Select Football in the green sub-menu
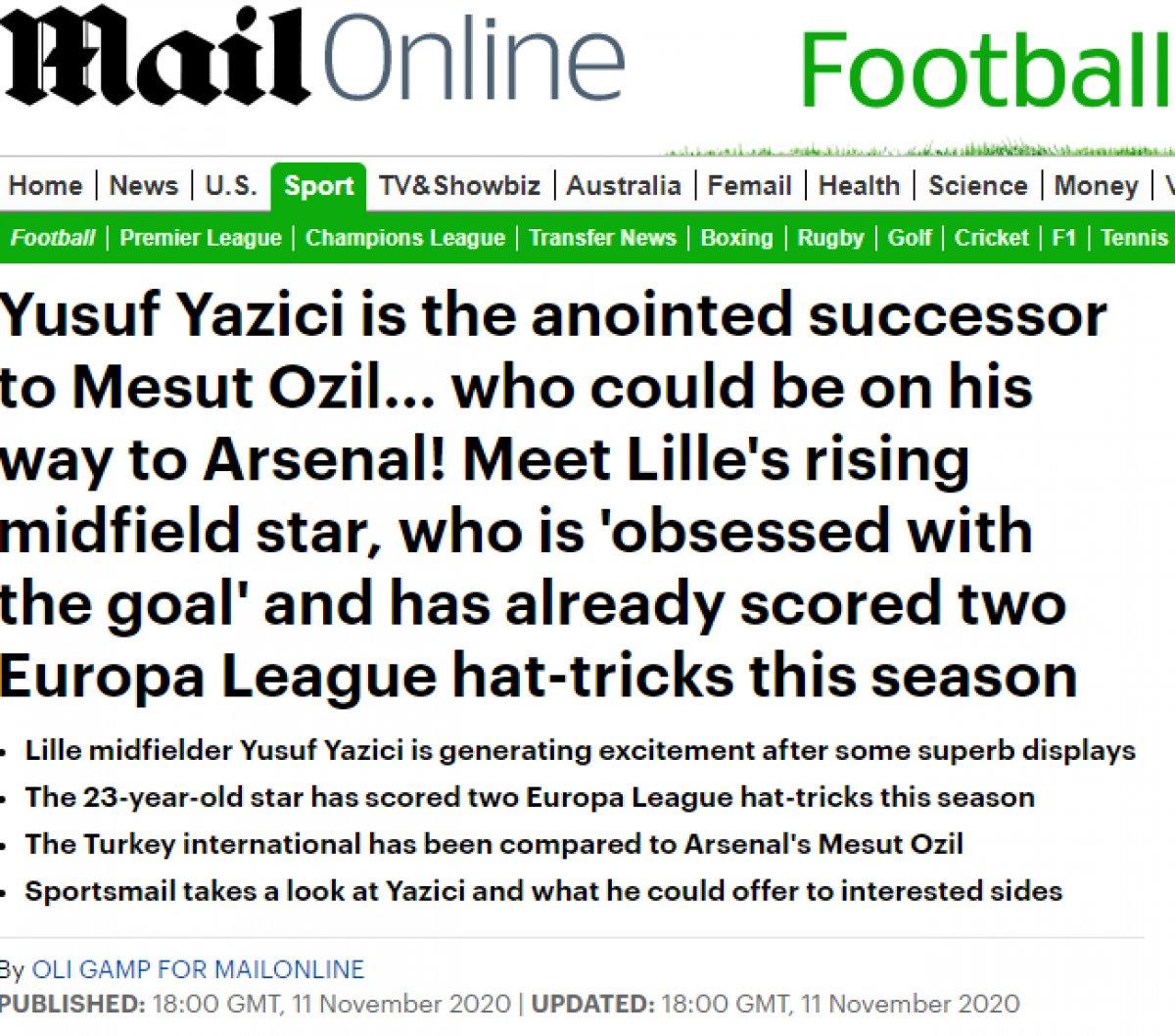1175x1036 pixels. [x=53, y=238]
